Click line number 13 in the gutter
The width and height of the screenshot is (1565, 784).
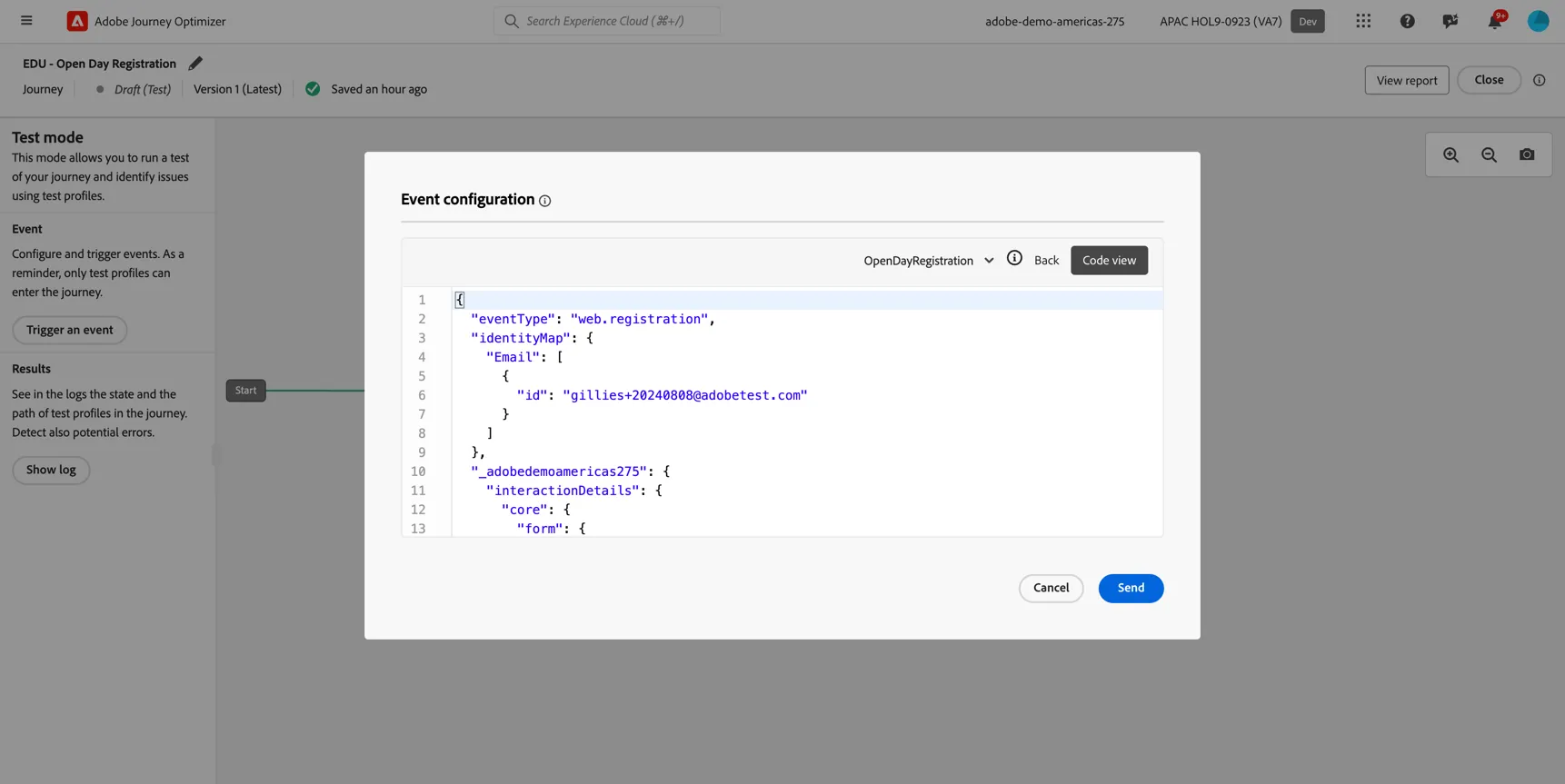418,529
